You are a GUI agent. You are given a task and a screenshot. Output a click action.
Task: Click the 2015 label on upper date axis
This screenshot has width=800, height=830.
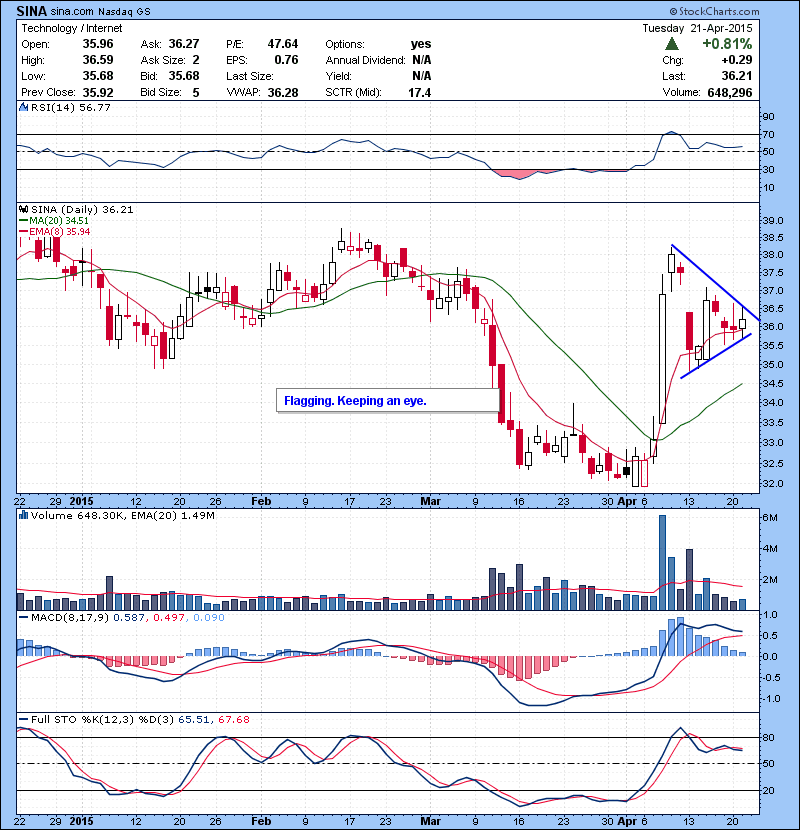tap(81, 501)
